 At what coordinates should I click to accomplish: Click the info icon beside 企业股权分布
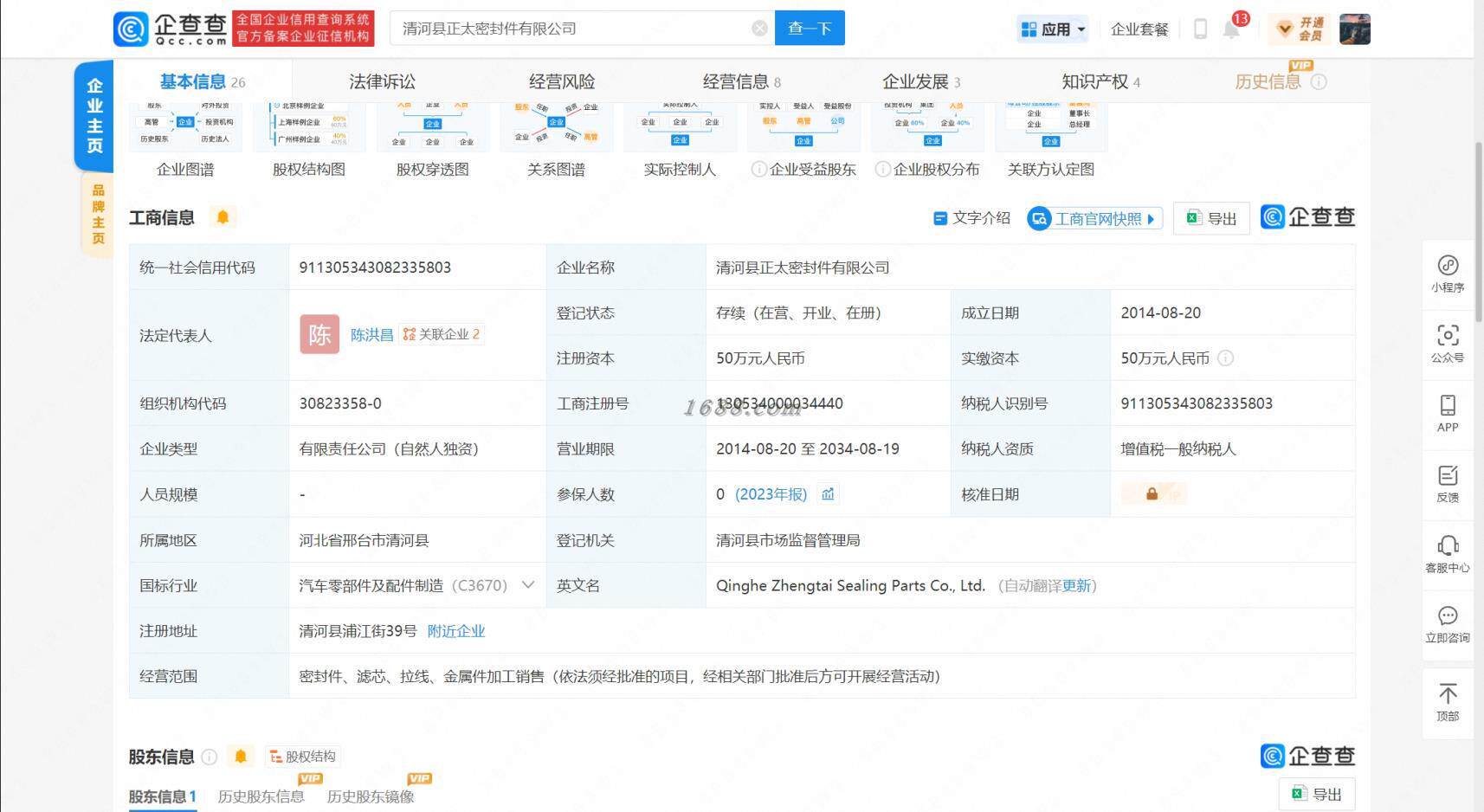point(882,169)
